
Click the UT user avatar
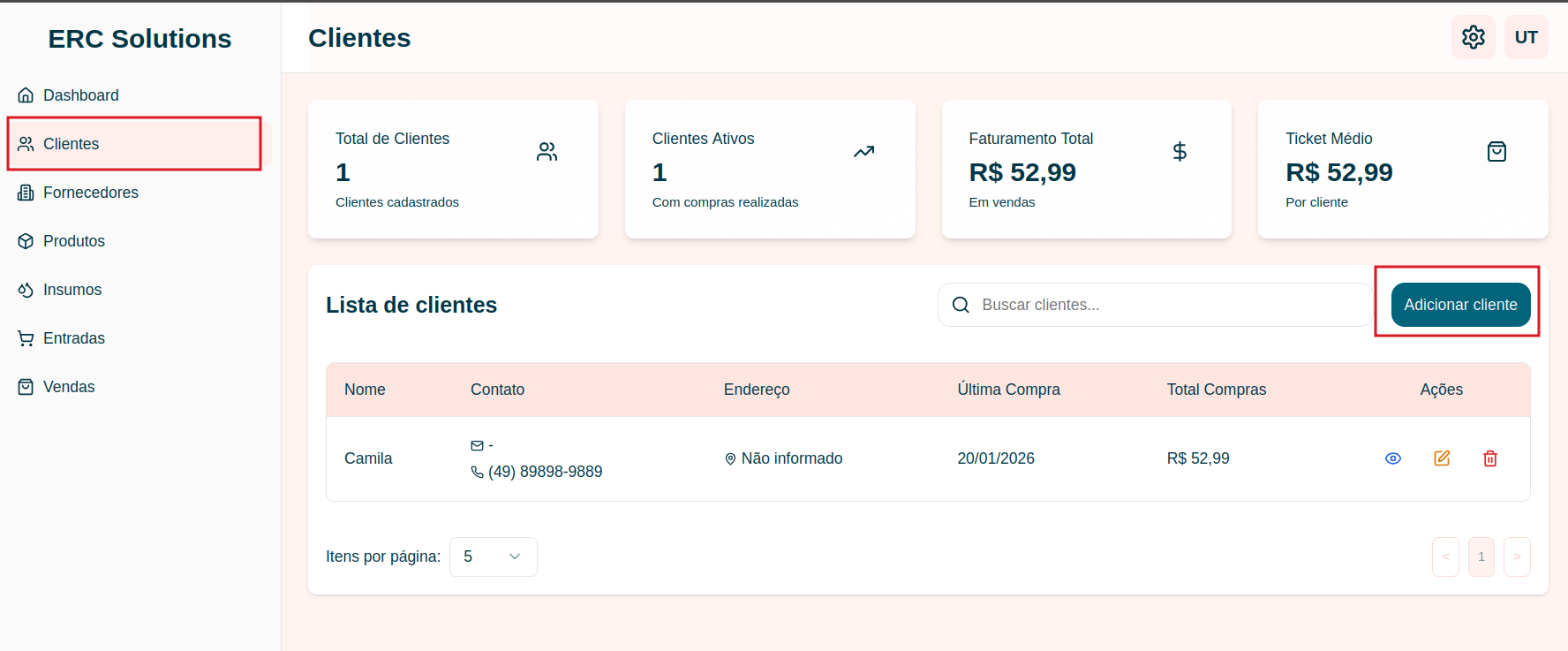click(x=1526, y=37)
